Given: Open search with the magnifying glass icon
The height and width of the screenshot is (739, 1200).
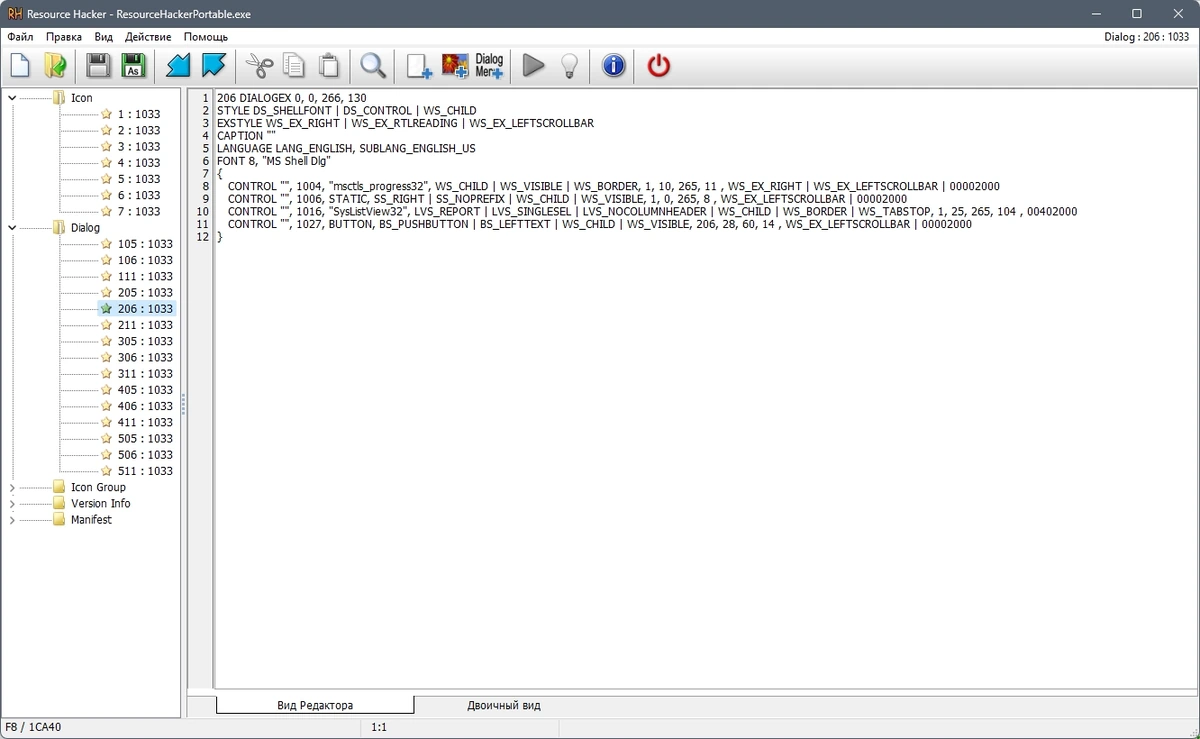Looking at the screenshot, I should 373,66.
